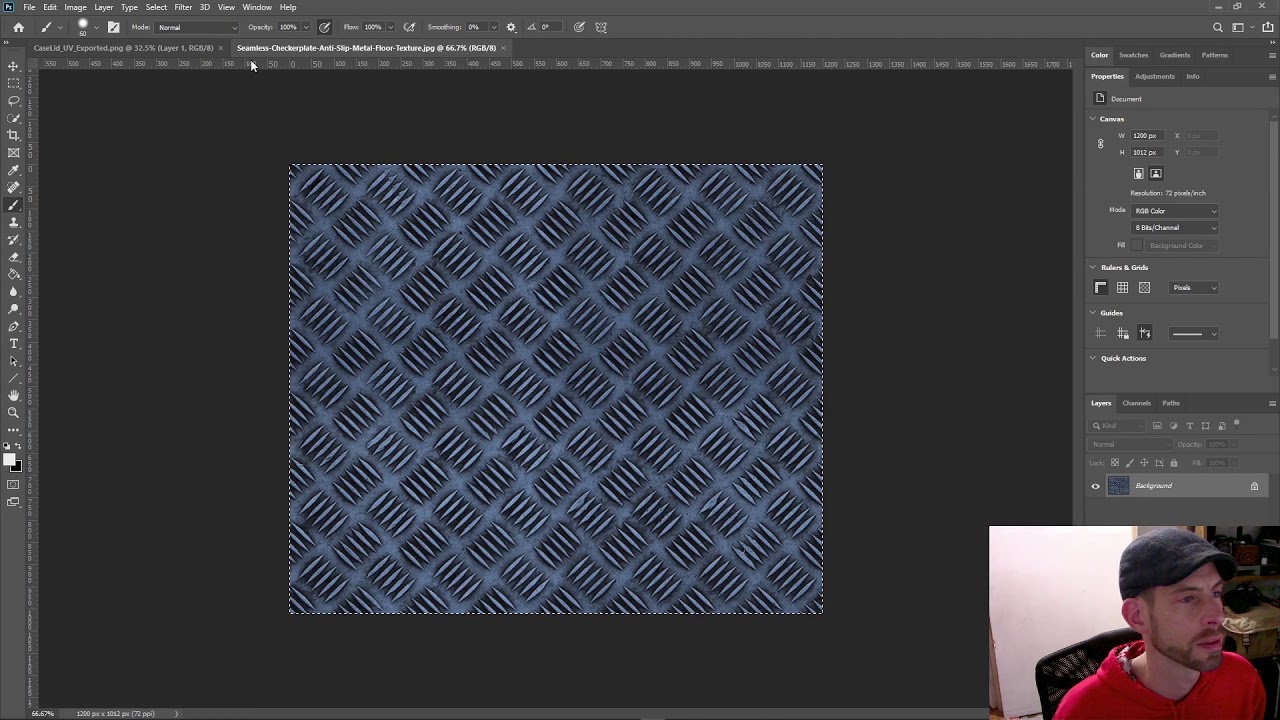Switch to the Adjustments tab

point(1155,76)
